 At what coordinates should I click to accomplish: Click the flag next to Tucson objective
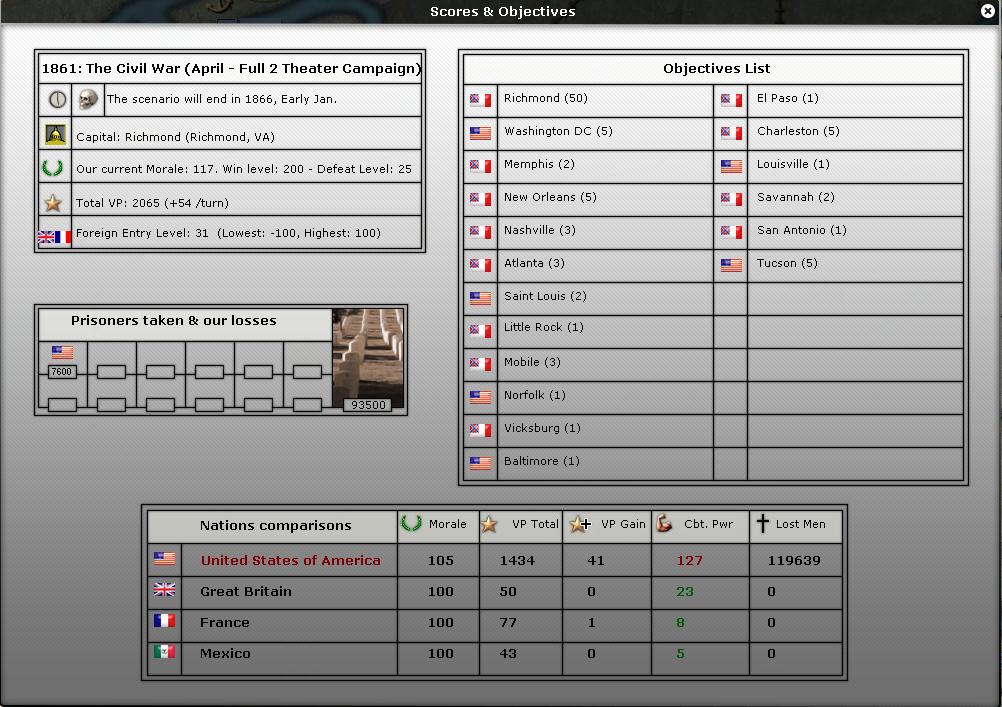[731, 265]
